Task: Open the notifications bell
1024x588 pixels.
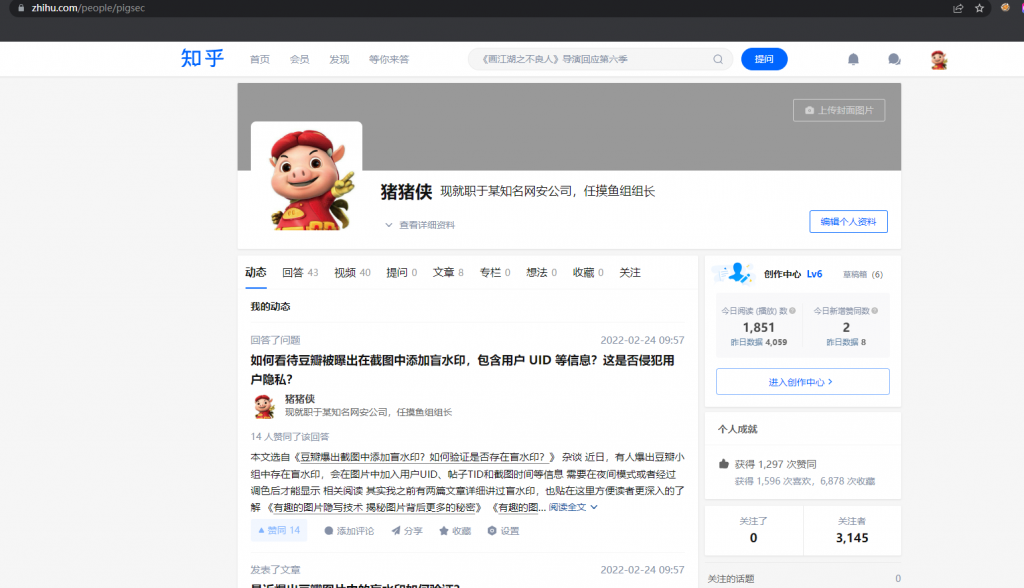Action: coord(853,59)
